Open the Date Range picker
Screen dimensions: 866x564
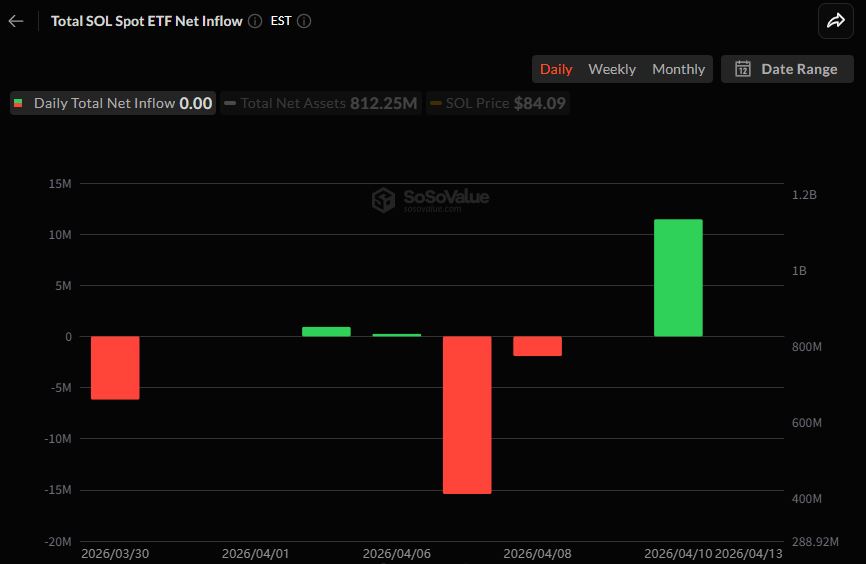(x=787, y=69)
